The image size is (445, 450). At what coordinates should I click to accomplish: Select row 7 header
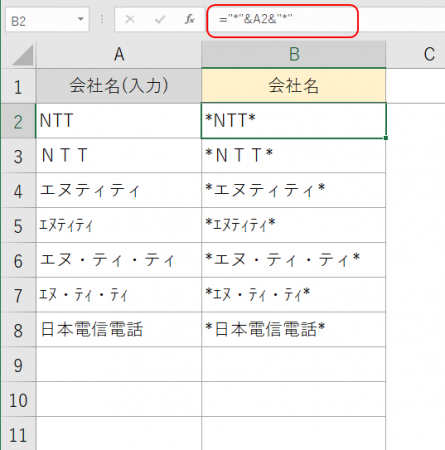[18, 295]
